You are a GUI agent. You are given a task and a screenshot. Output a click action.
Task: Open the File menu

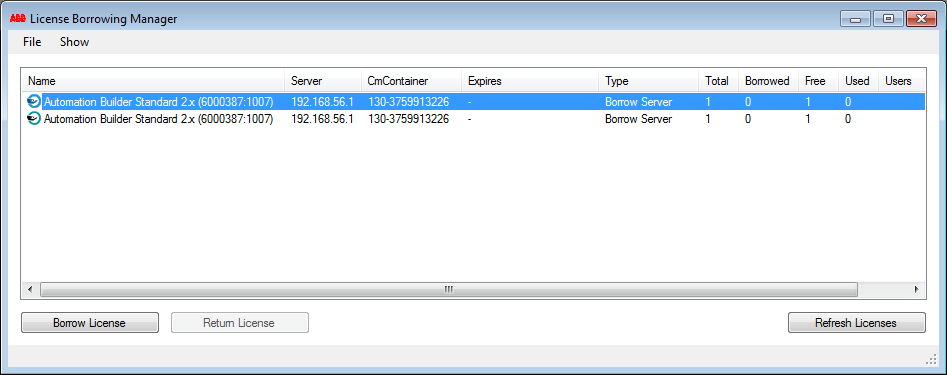[x=32, y=42]
